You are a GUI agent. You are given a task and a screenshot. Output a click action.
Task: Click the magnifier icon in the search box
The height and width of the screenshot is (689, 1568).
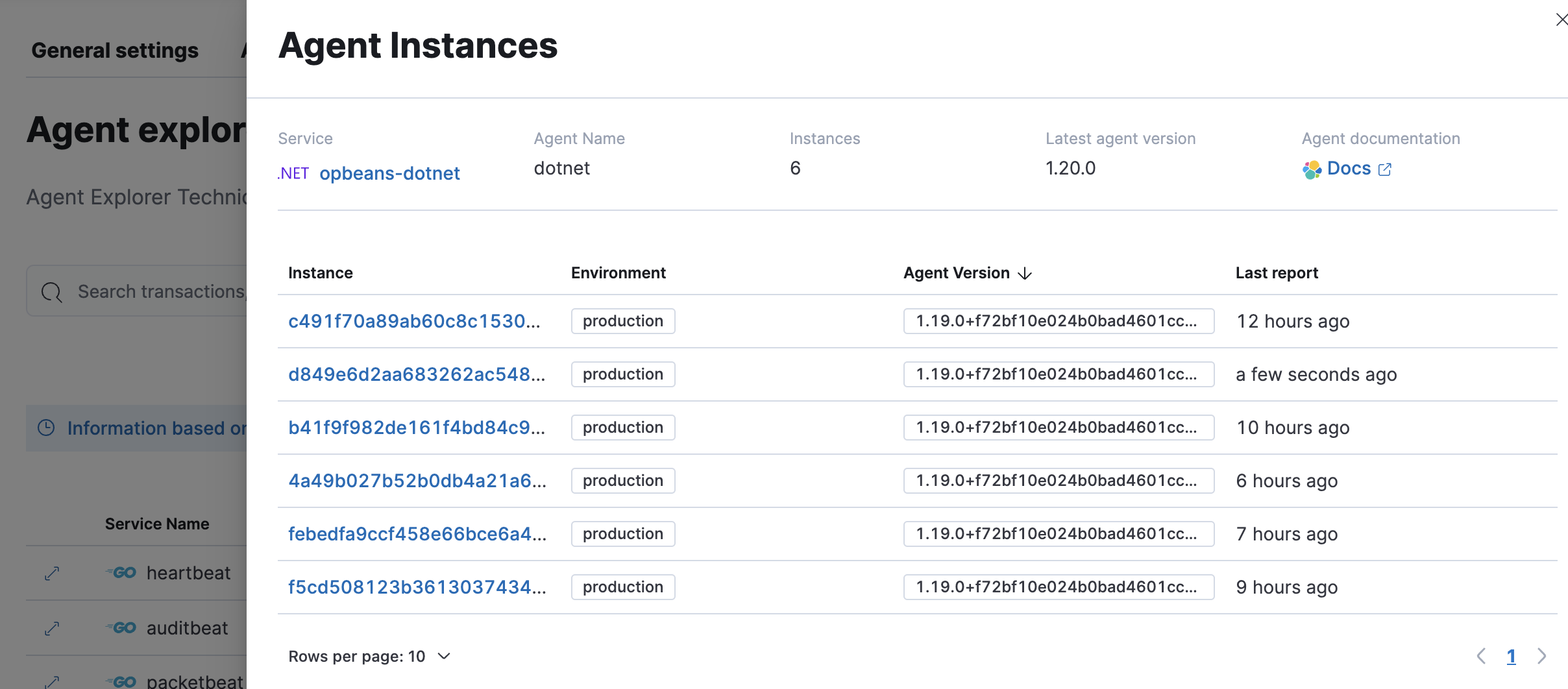point(51,292)
